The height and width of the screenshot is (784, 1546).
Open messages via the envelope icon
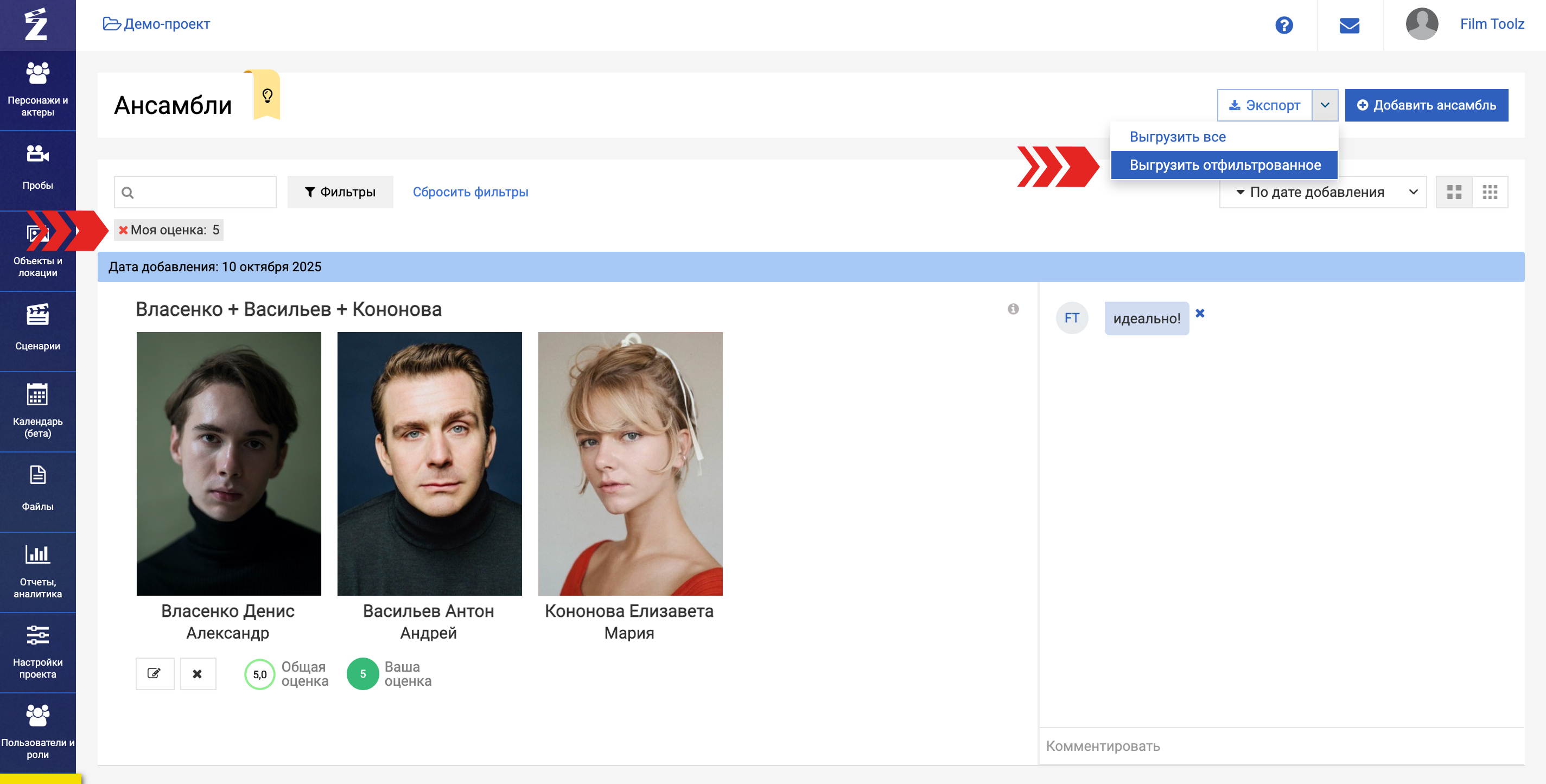coord(1349,25)
